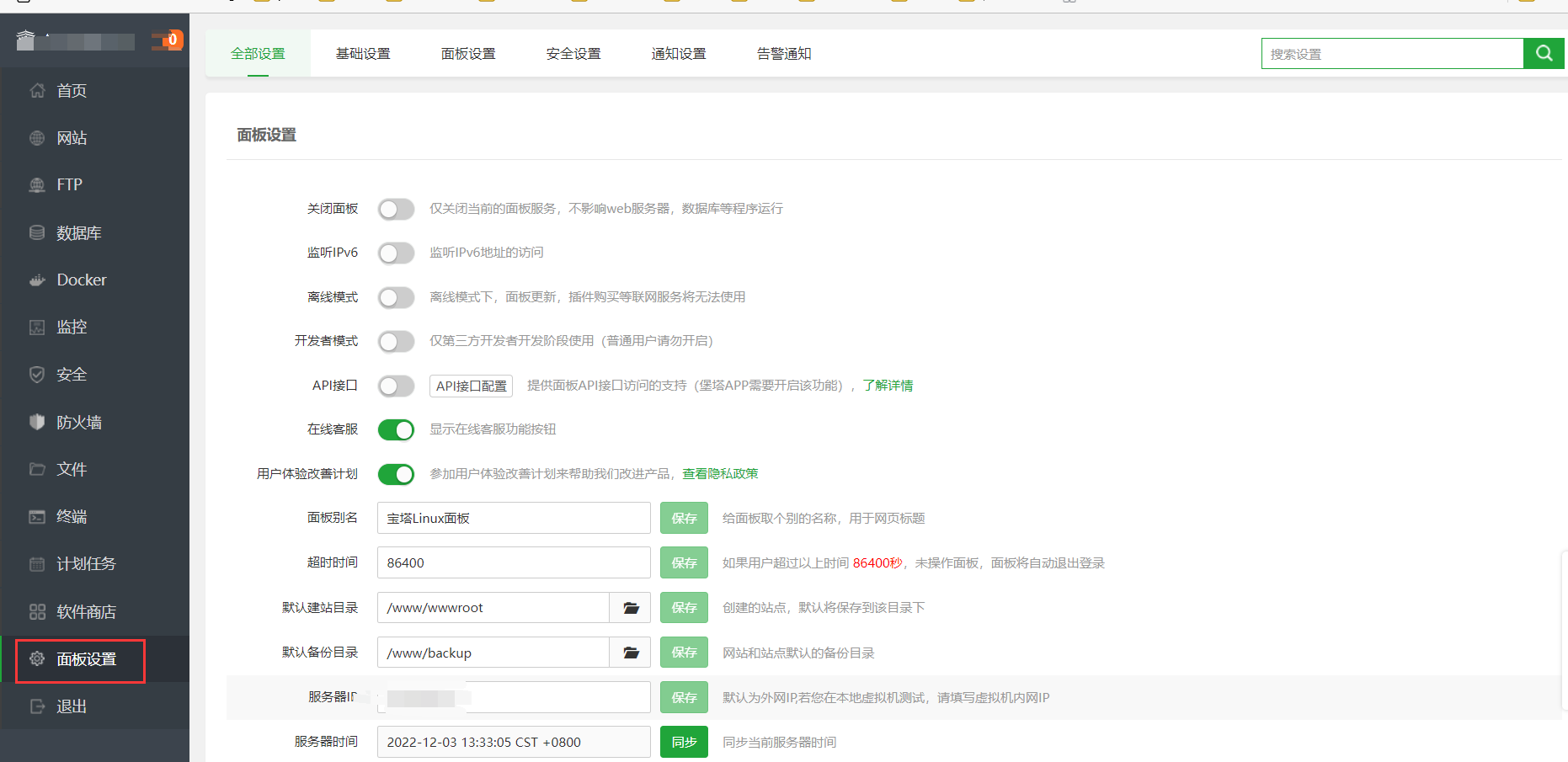The height and width of the screenshot is (762, 1568).
Task: Toggle the API接口 switch
Action: 396,386
